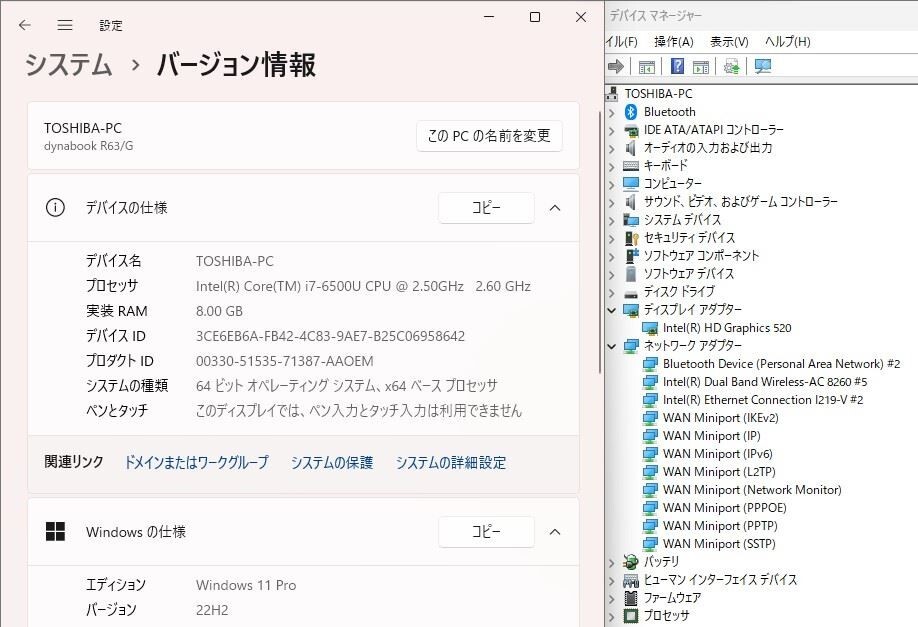Click the Windows logo in Windows の仕様 header
This screenshot has width=918, height=627.
pyautogui.click(x=56, y=532)
